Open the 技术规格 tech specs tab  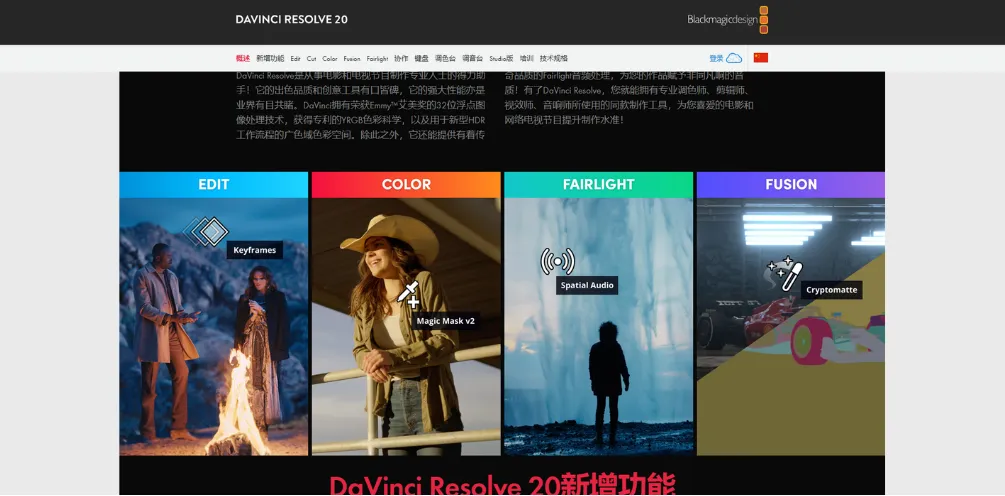tap(554, 58)
